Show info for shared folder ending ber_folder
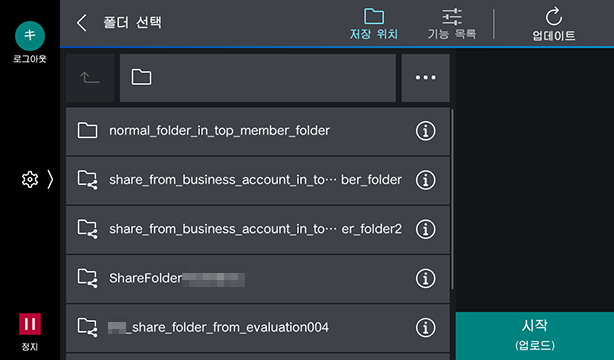 426,180
